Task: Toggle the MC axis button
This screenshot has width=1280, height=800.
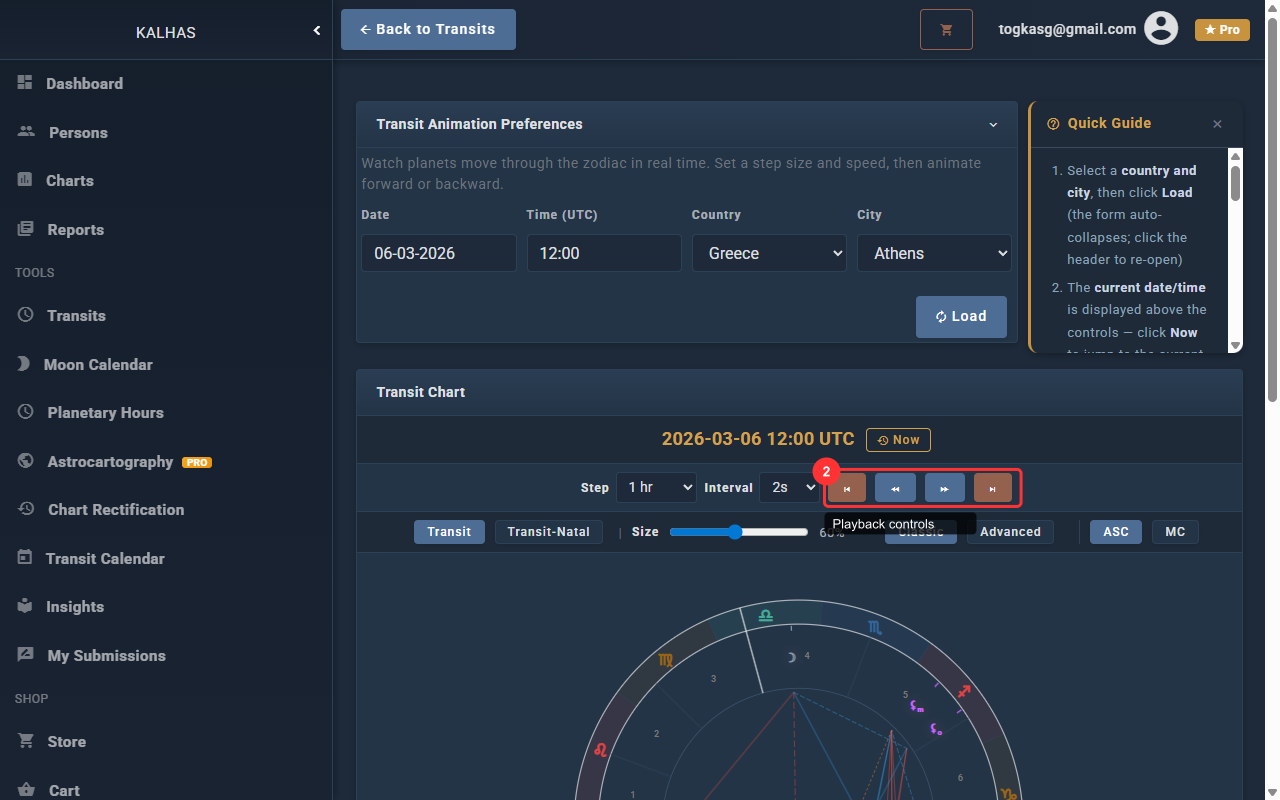Action: 1175,532
